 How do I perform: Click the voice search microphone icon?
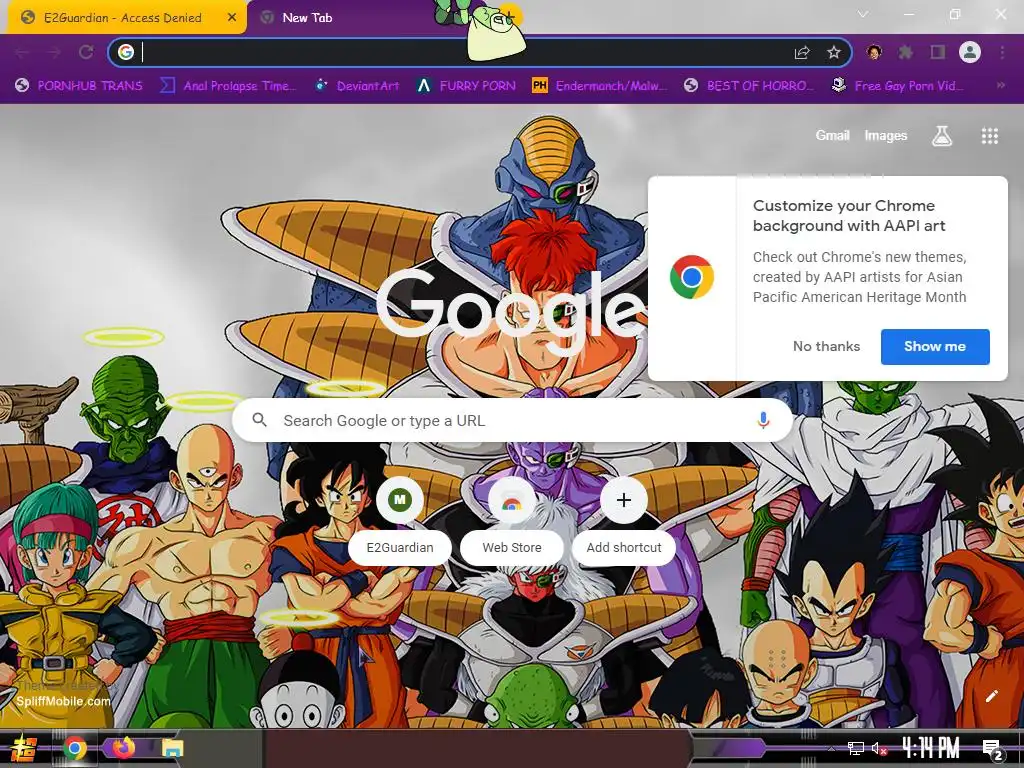(763, 420)
